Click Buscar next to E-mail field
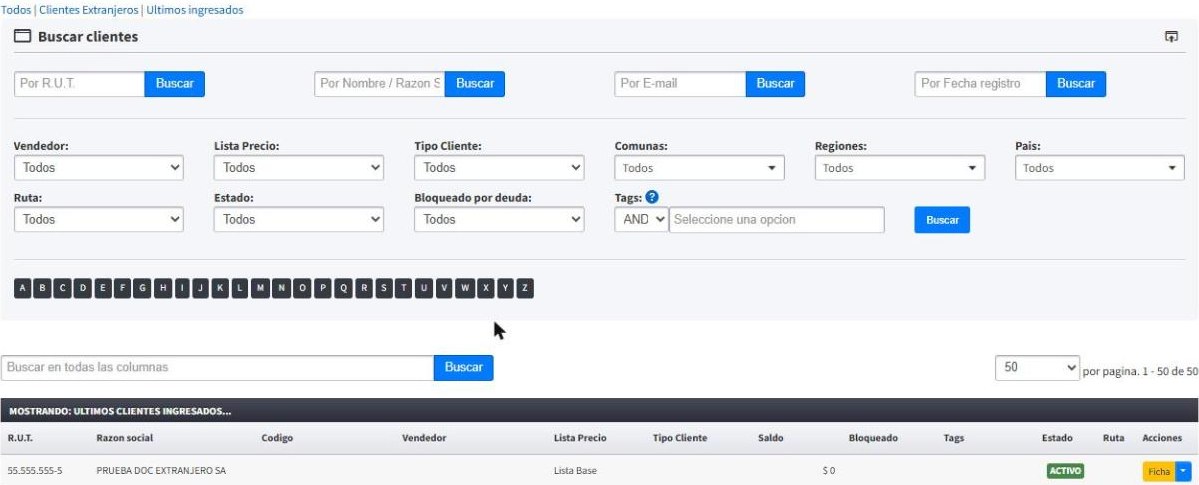This screenshot has height=485, width=1199. coord(775,83)
